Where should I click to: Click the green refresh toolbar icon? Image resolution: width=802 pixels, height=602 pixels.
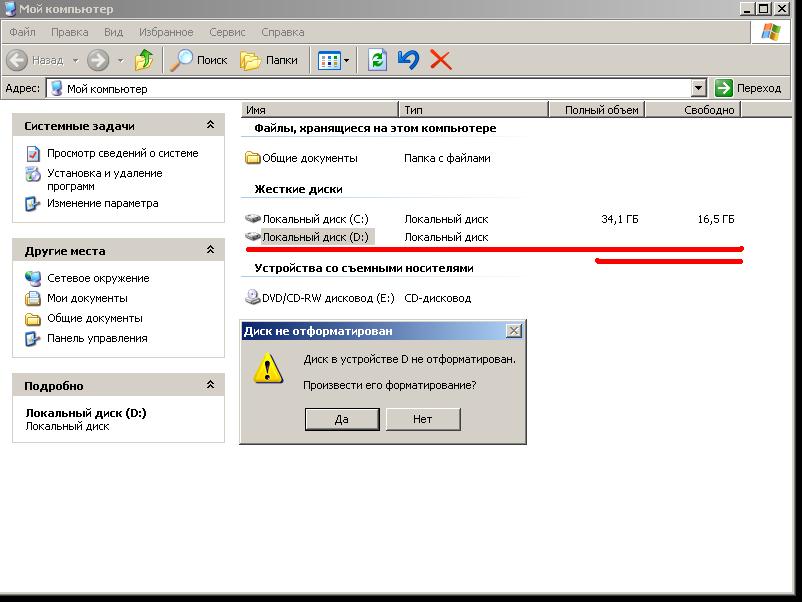[x=377, y=60]
